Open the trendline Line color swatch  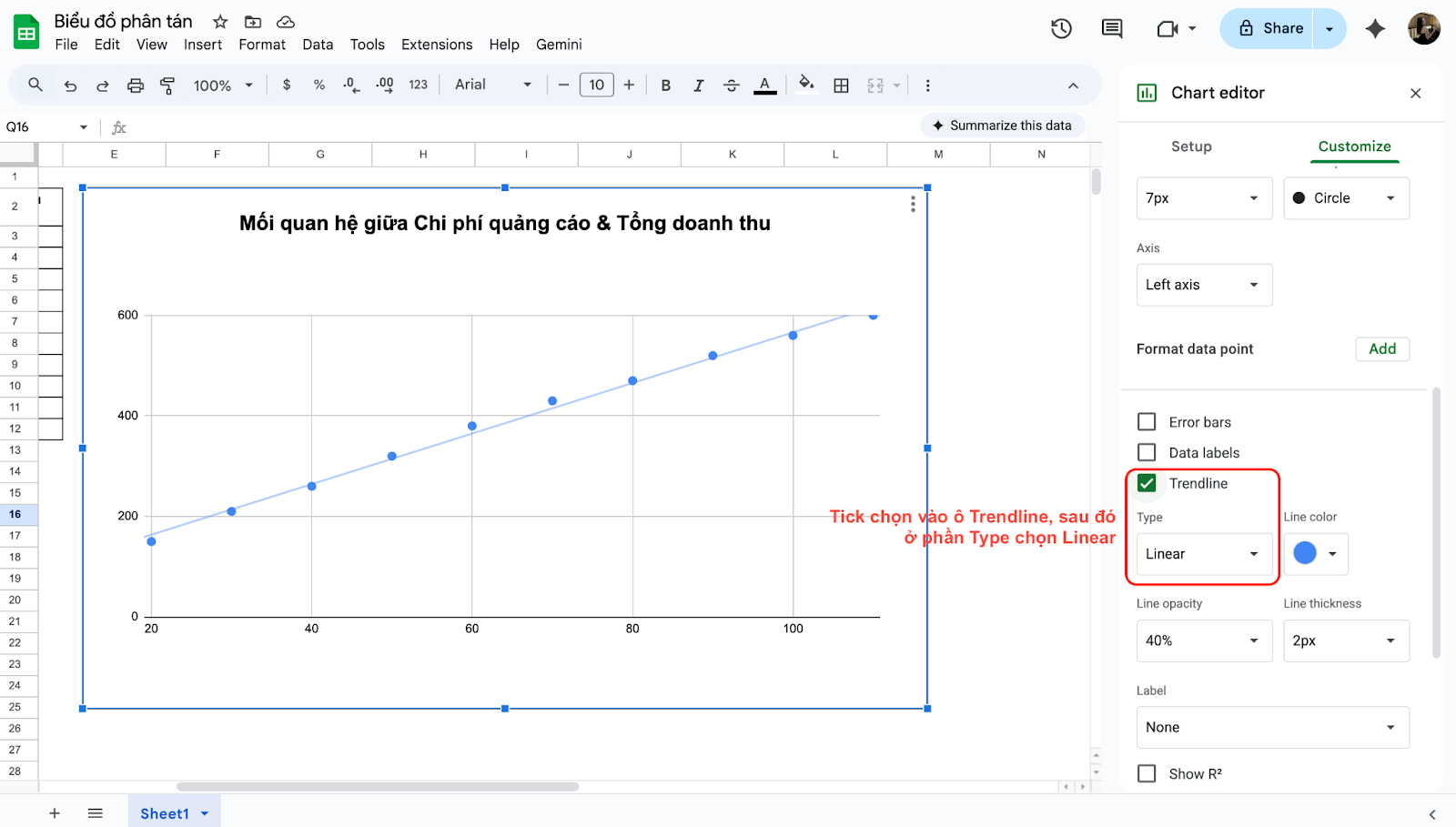(1315, 553)
